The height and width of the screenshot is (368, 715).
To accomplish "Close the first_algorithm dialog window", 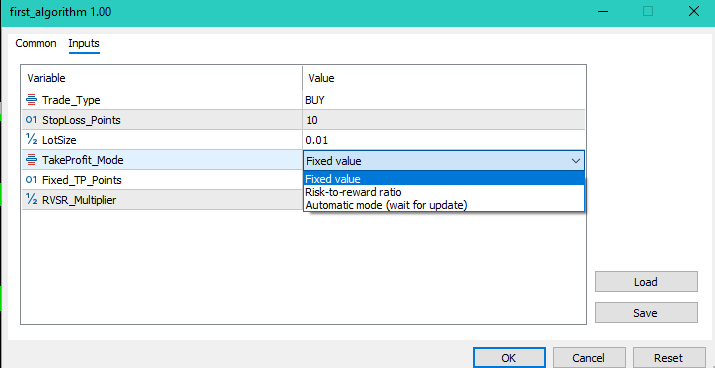I will (x=694, y=11).
